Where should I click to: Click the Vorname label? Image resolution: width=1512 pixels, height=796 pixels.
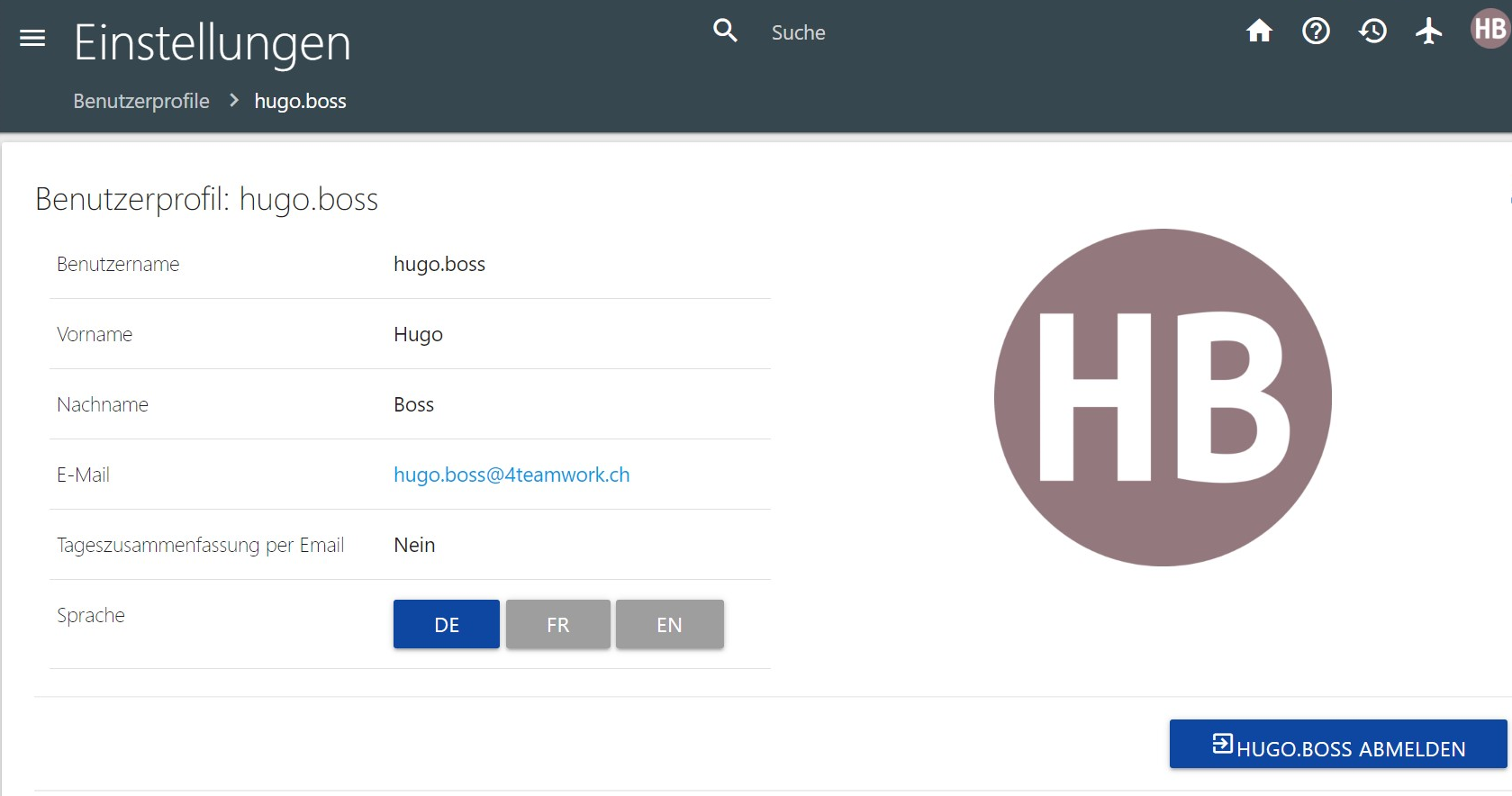[95, 334]
